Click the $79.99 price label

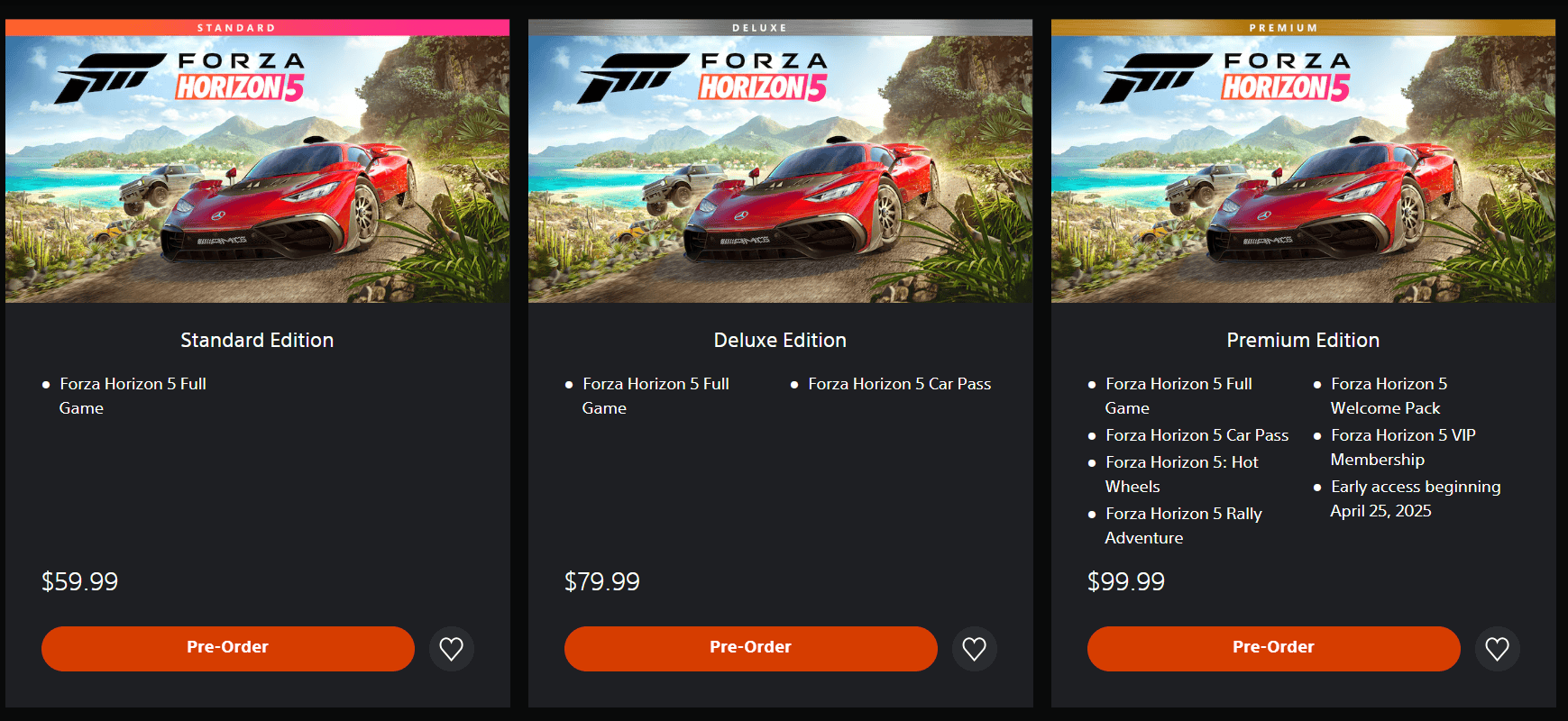(x=602, y=581)
